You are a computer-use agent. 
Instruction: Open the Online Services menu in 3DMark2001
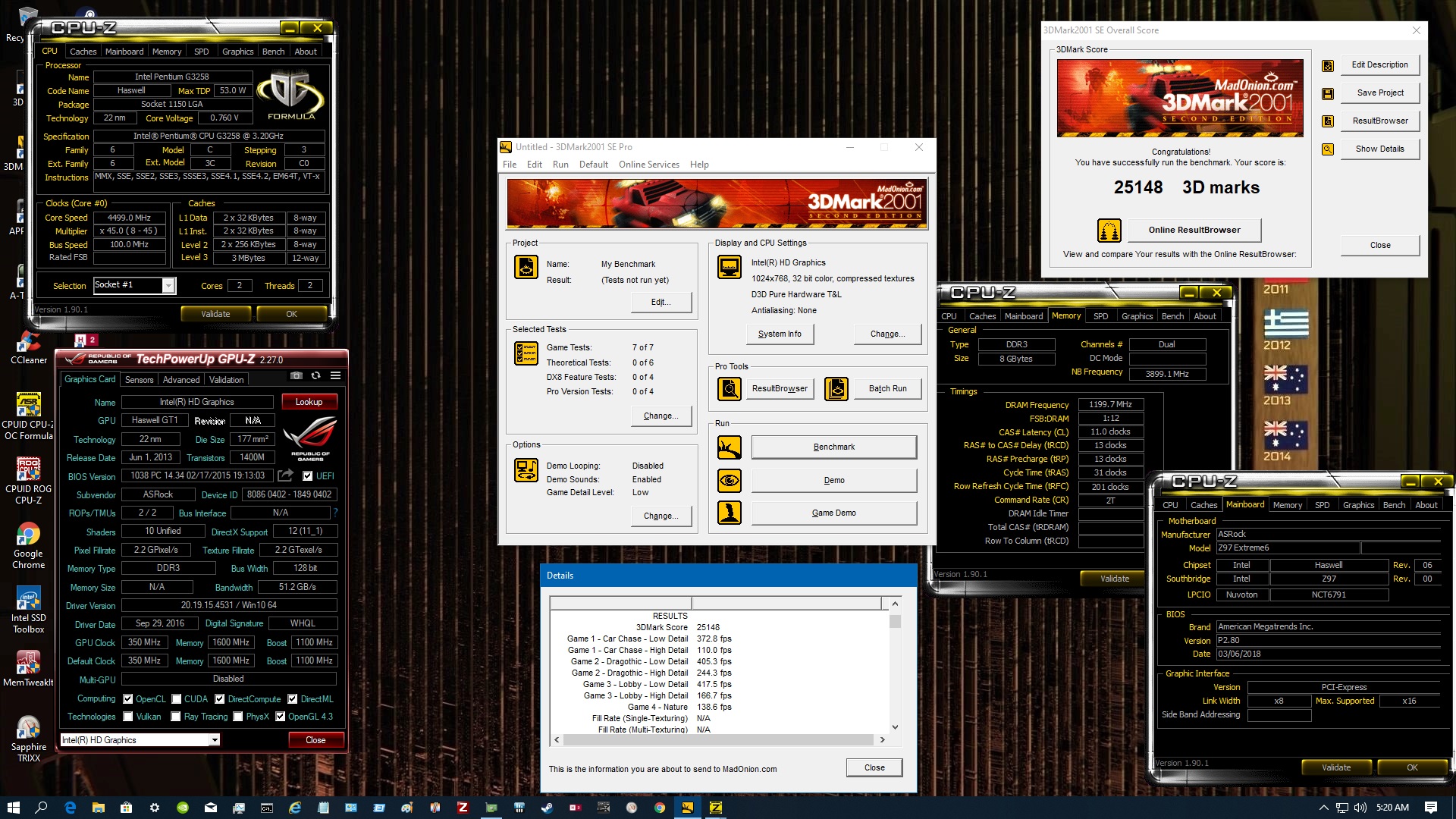tap(649, 165)
